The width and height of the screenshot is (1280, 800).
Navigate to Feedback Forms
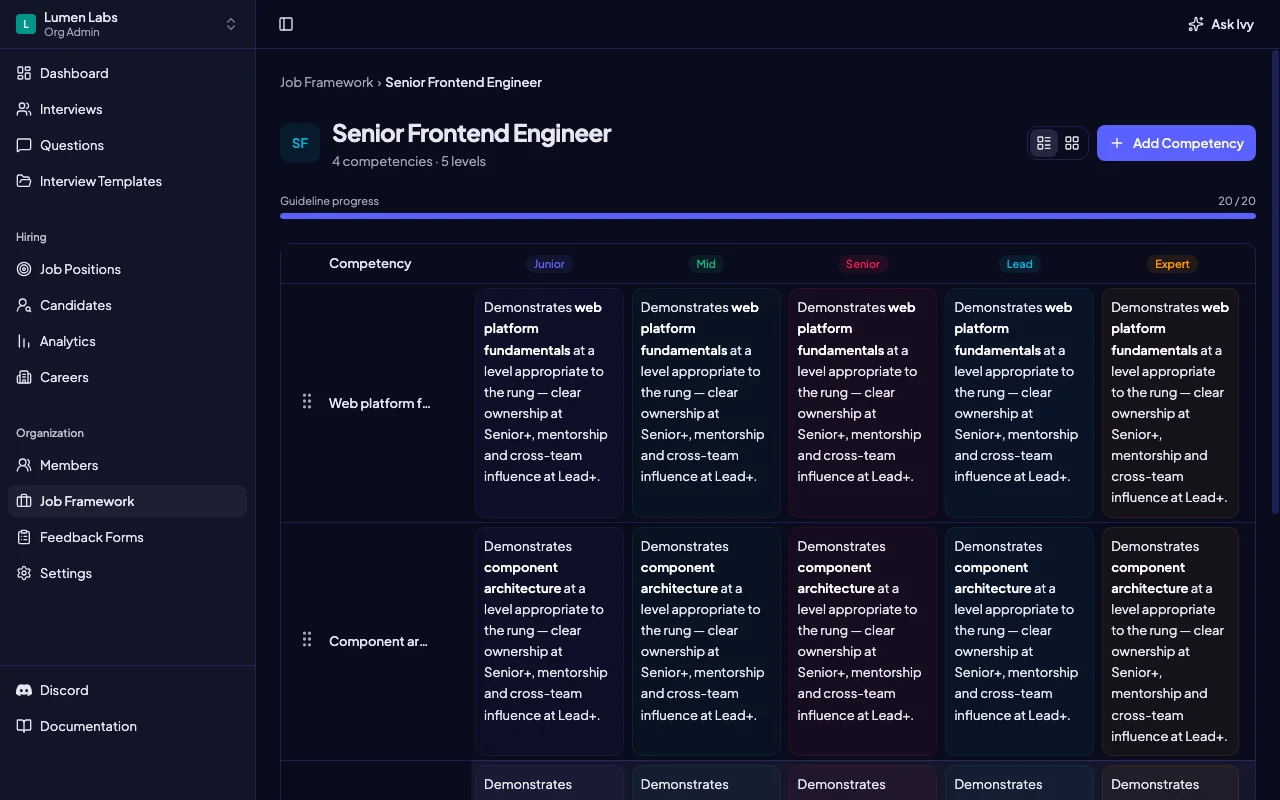point(127,537)
